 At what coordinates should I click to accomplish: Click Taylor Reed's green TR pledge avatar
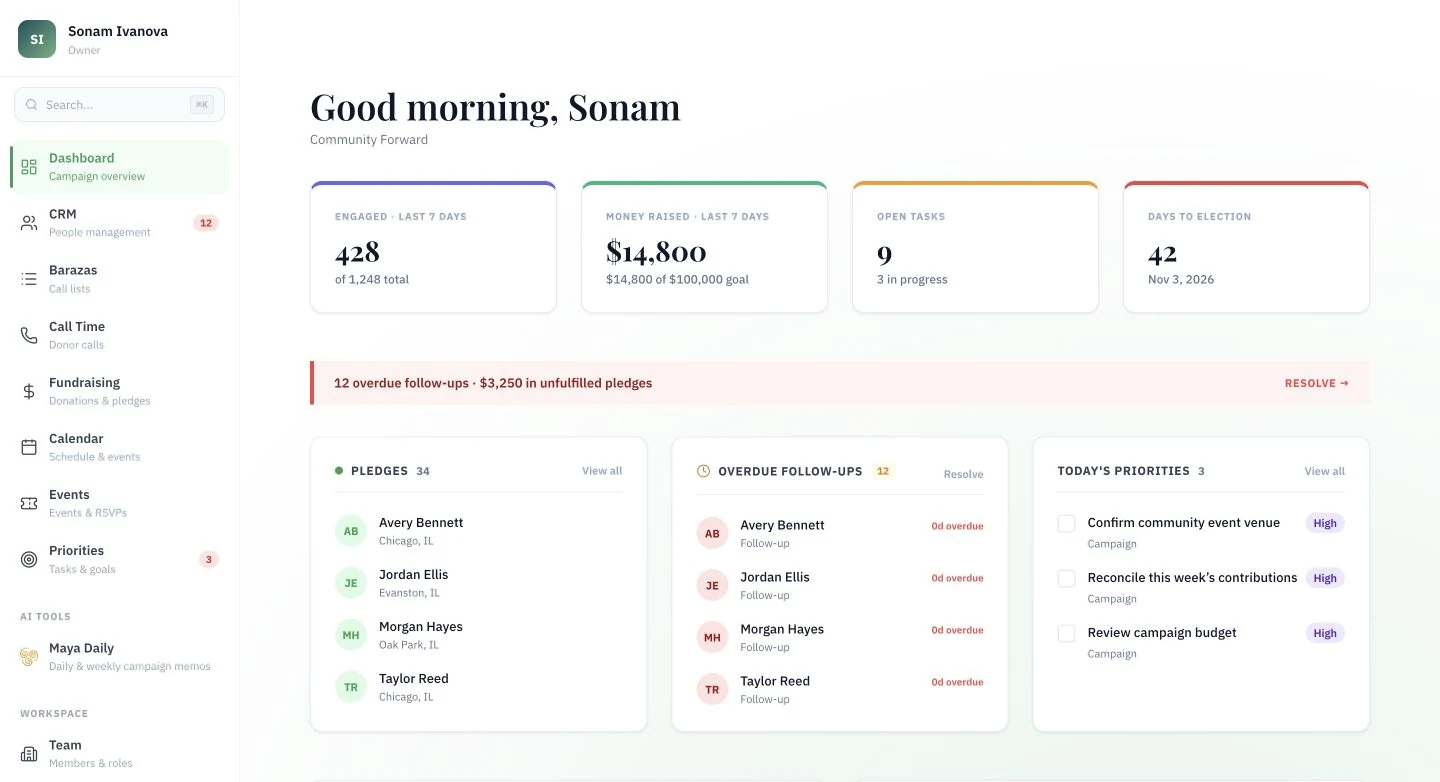[351, 687]
